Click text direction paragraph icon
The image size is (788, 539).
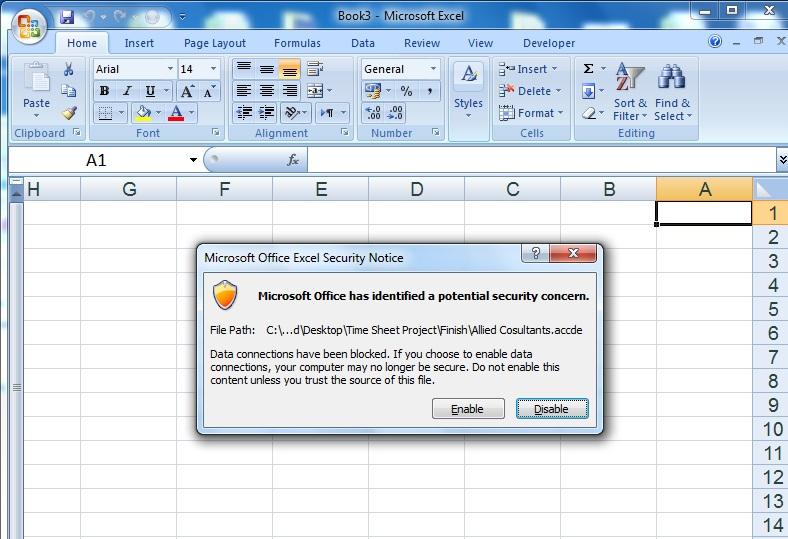coord(328,113)
